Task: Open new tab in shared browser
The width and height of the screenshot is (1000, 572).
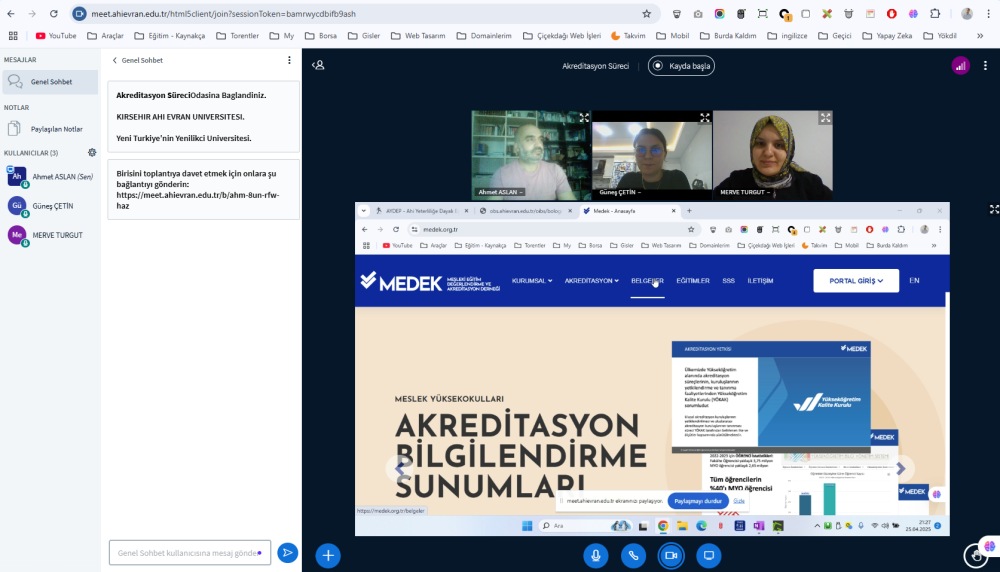Action: pyautogui.click(x=689, y=210)
